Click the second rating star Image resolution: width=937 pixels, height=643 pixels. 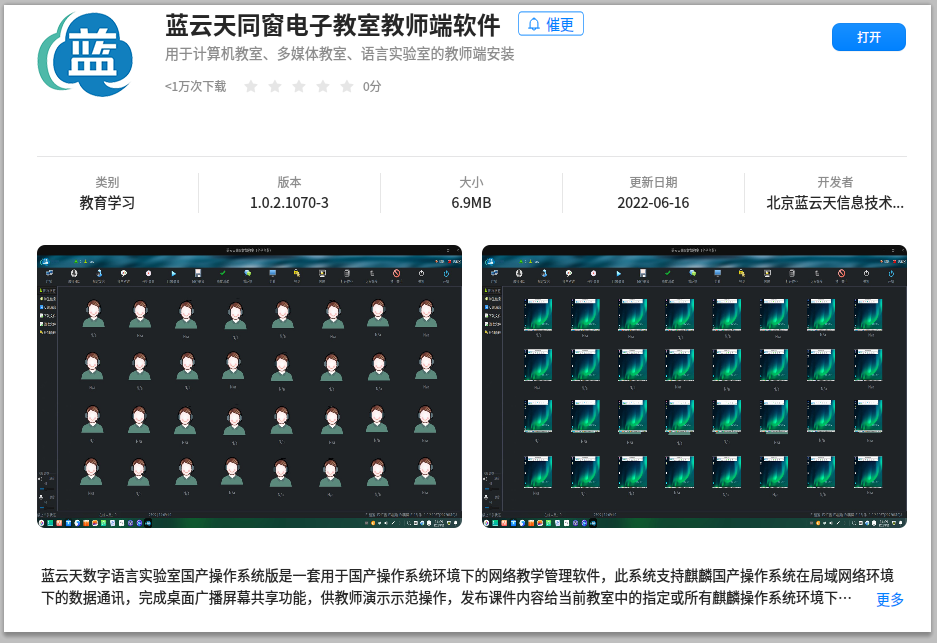[x=275, y=87]
